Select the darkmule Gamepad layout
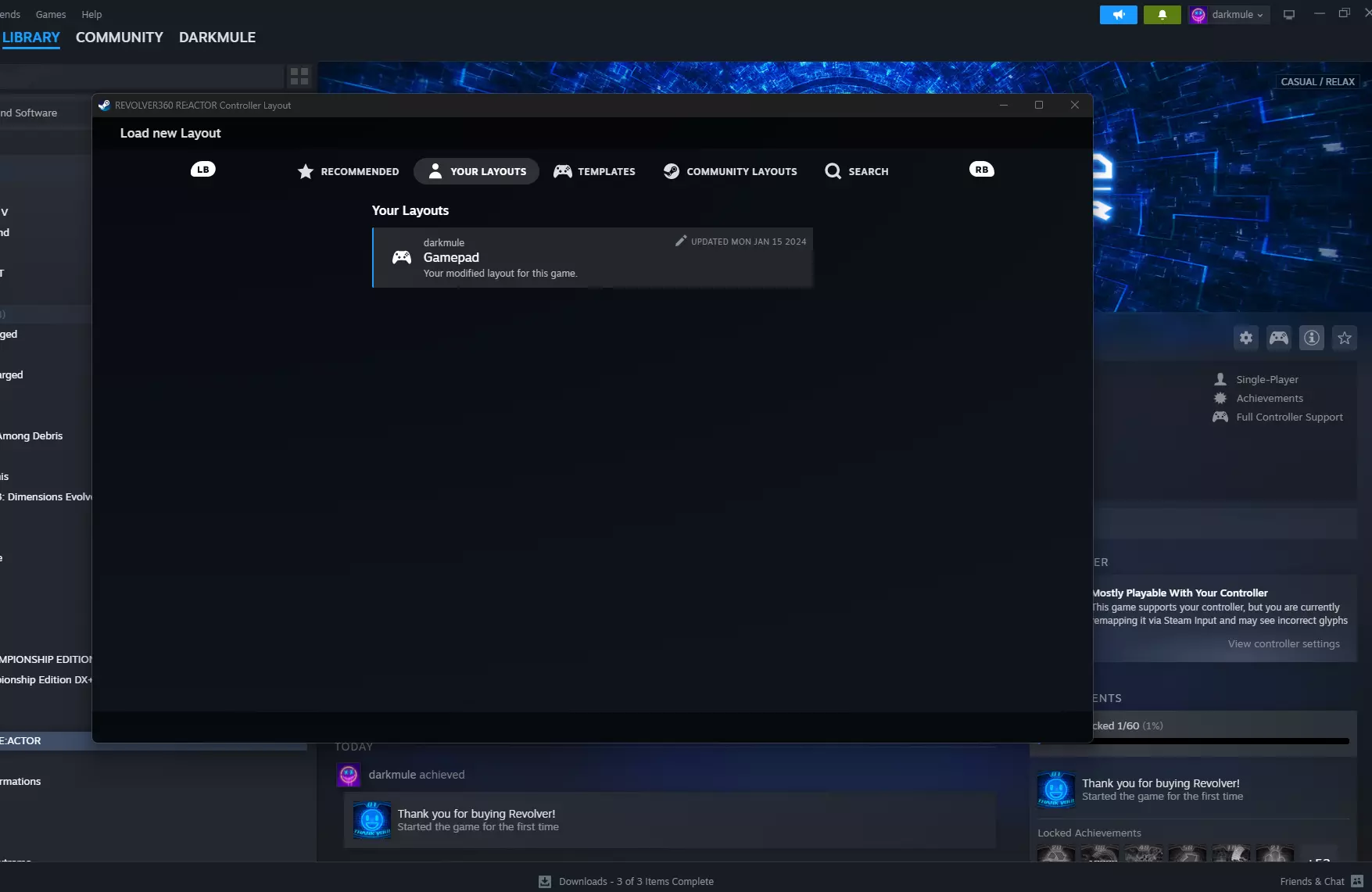The width and height of the screenshot is (1372, 892). [593, 258]
